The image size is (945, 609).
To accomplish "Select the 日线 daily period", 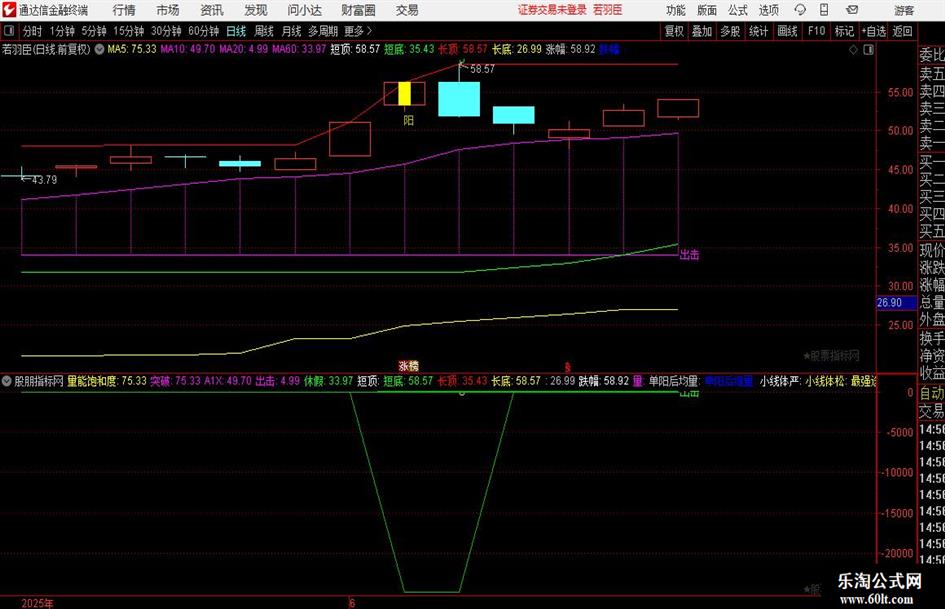I will 236,31.
